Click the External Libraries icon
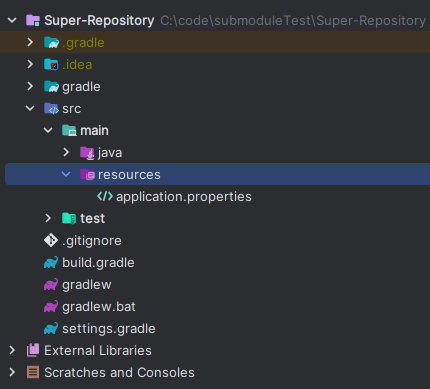 point(33,350)
